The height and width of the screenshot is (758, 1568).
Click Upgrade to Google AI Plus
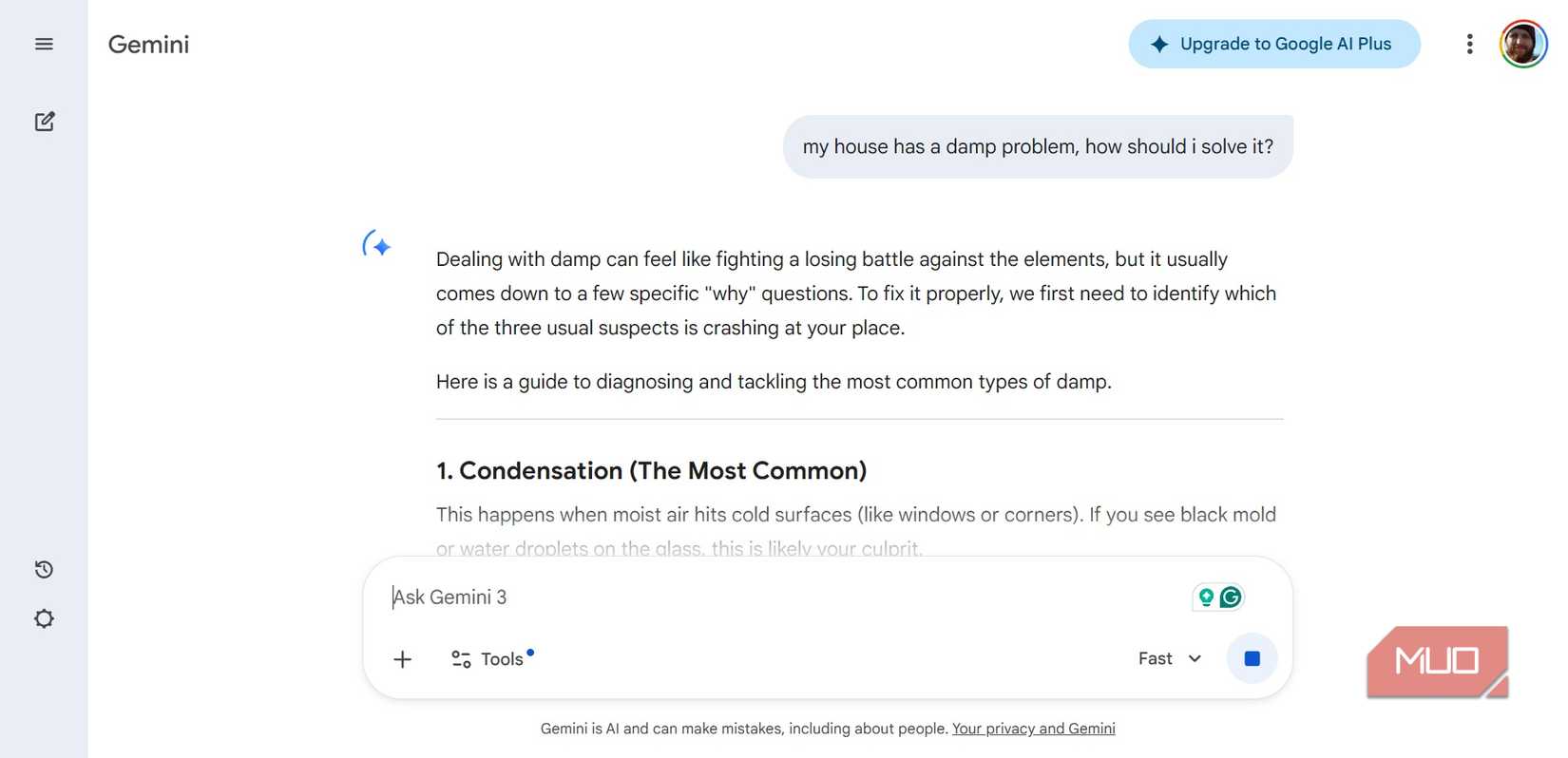click(x=1273, y=44)
